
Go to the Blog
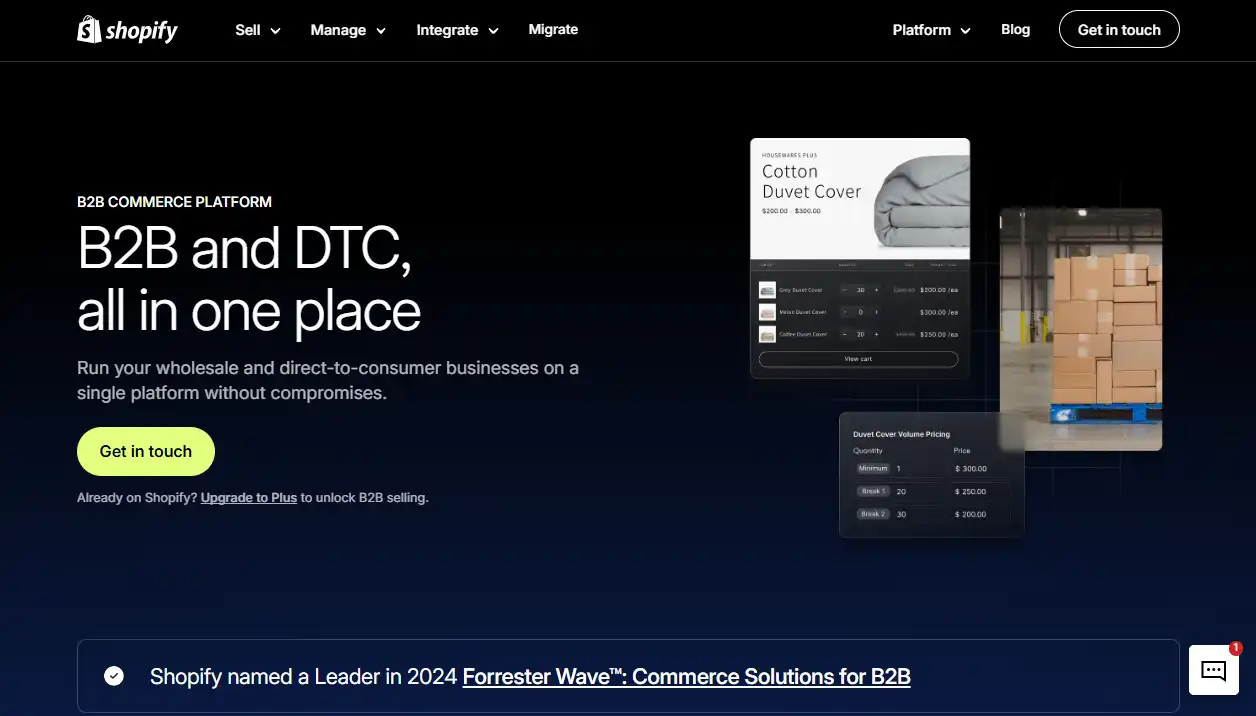(1015, 29)
